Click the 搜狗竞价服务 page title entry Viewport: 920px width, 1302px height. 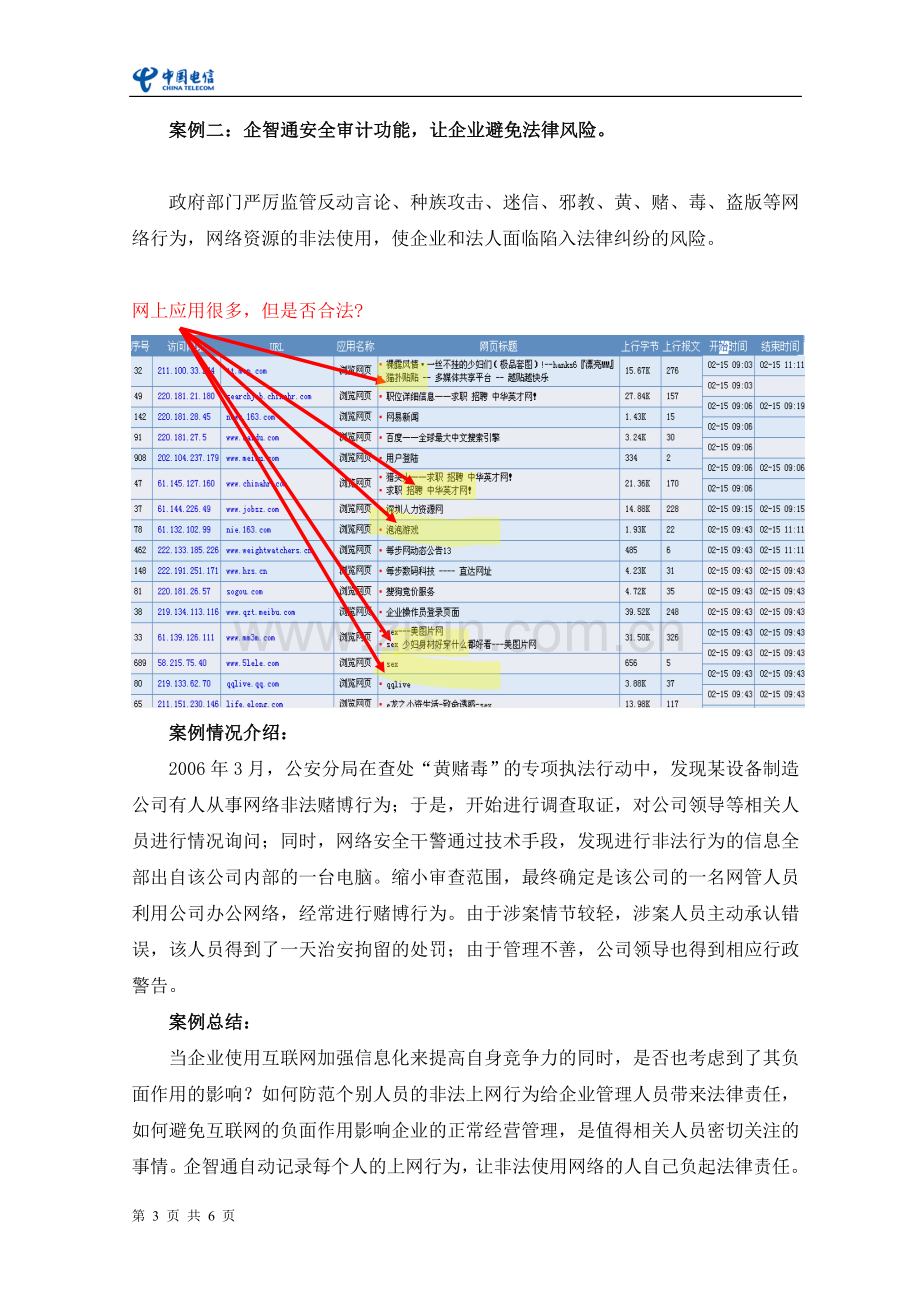point(411,592)
